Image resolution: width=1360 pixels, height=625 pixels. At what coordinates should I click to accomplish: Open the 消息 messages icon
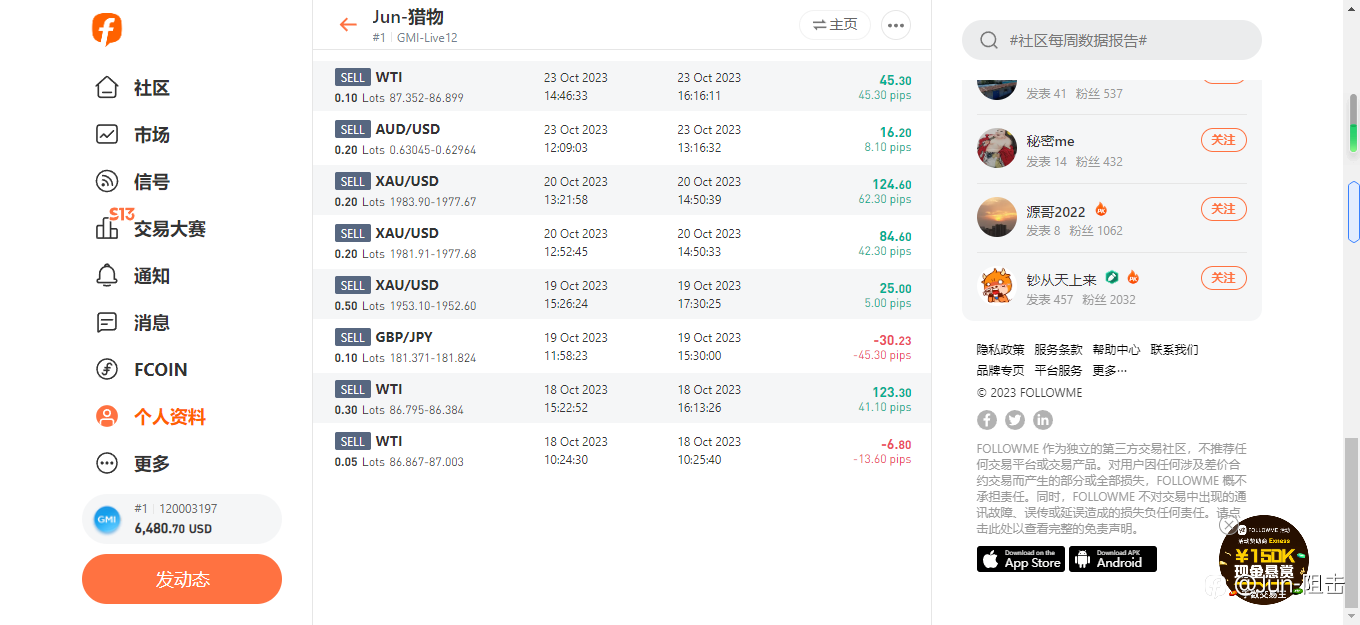pos(107,323)
